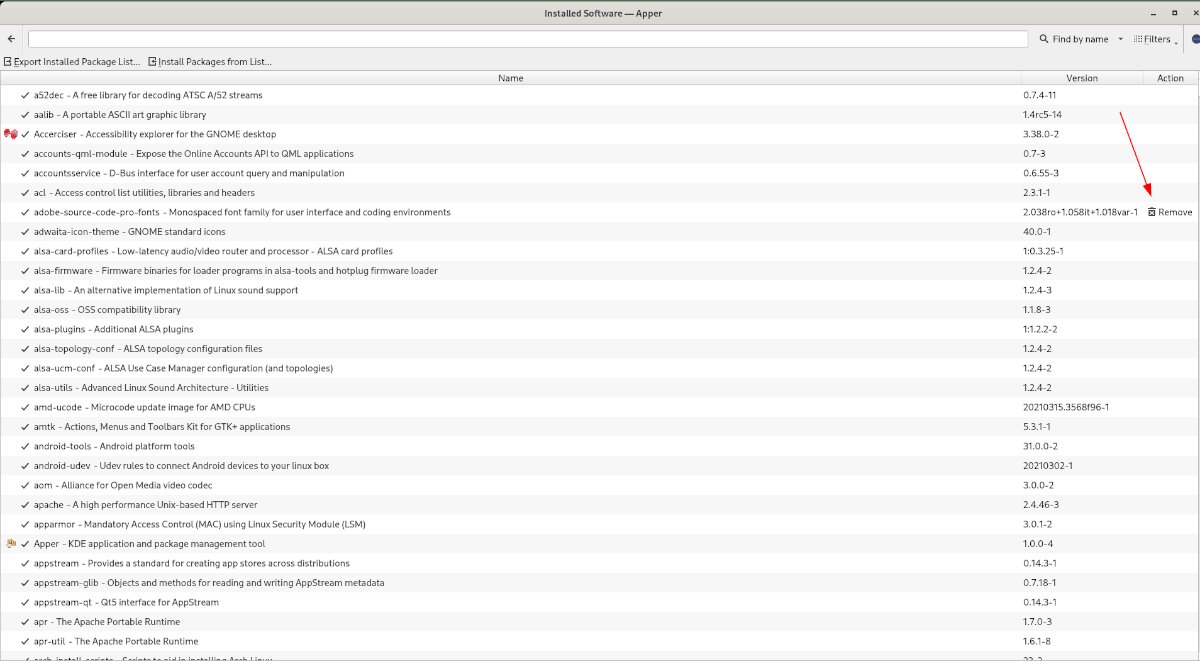Click the back arrow navigation icon

[x=10, y=38]
